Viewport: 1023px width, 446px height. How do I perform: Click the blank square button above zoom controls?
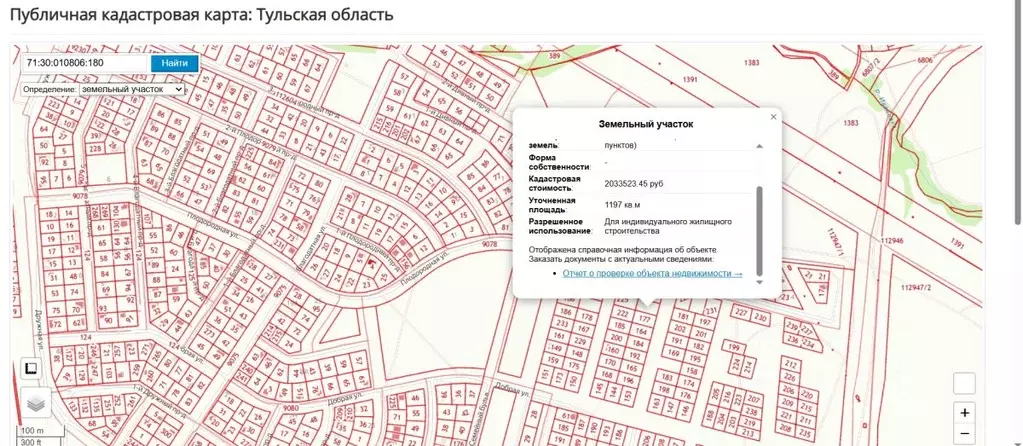964,383
